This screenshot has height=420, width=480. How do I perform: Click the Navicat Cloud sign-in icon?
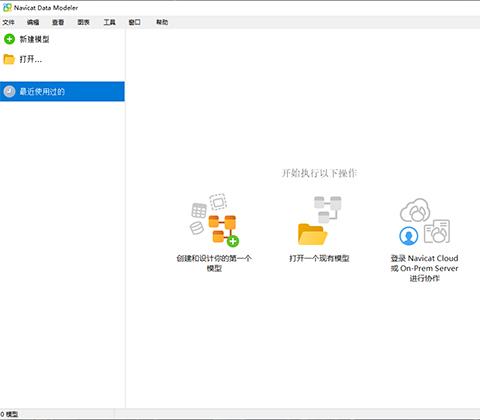tap(424, 221)
